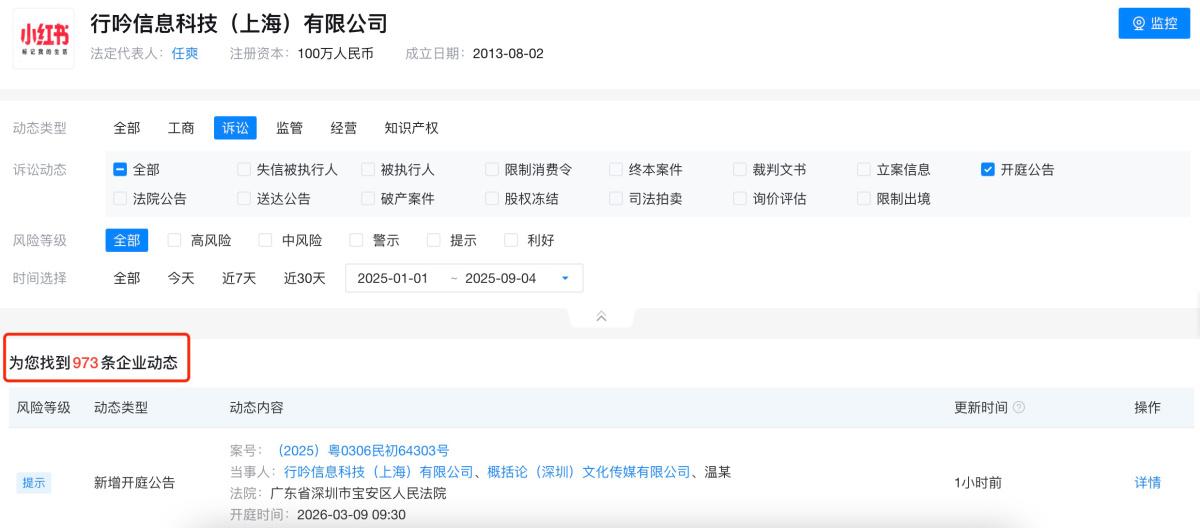Image resolution: width=1200 pixels, height=528 pixels.
Task: Check the 裁判文书 checkbox
Action: pyautogui.click(x=740, y=170)
